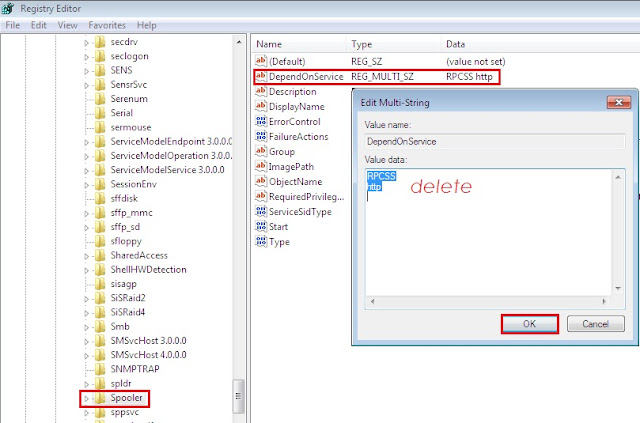Expand the secdrv tree node
This screenshot has width=640, height=423.
[x=87, y=42]
